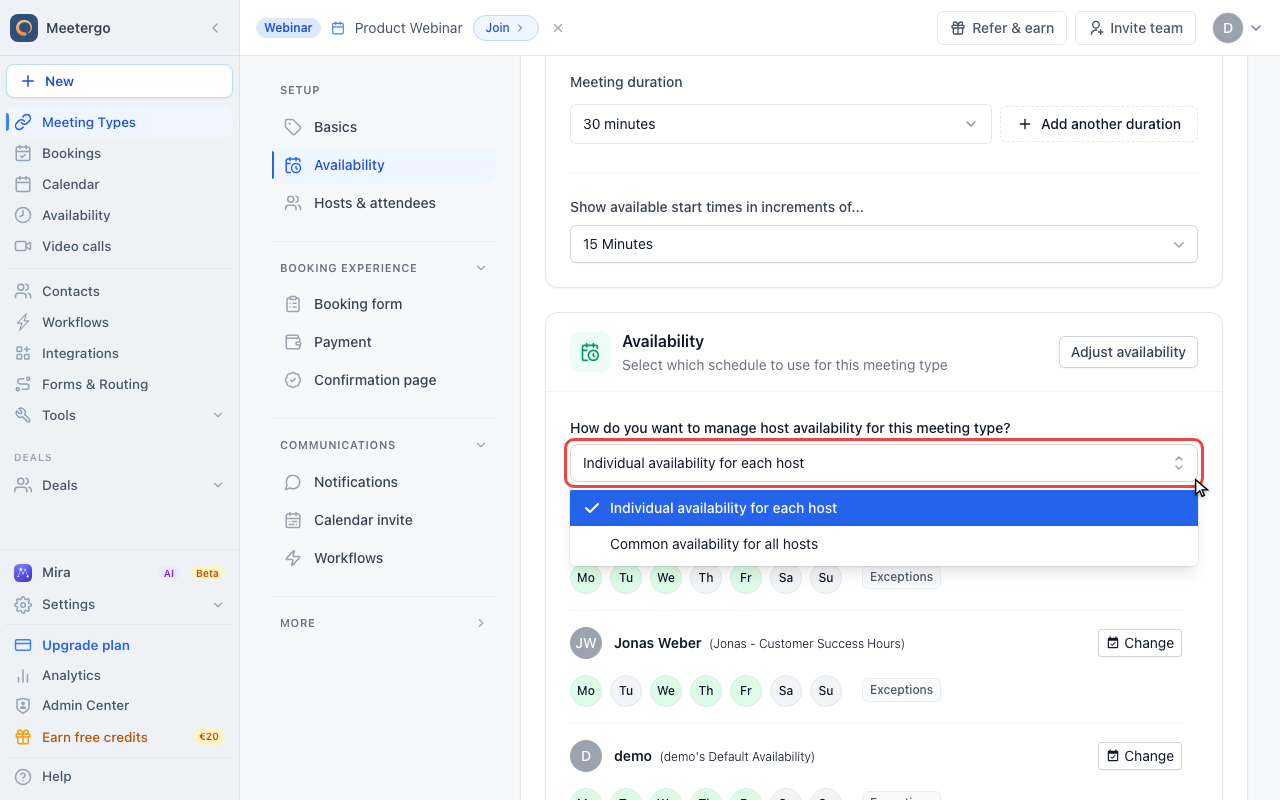Viewport: 1280px width, 800px height.
Task: Click the Earn free credits gift icon
Action: pos(23,737)
